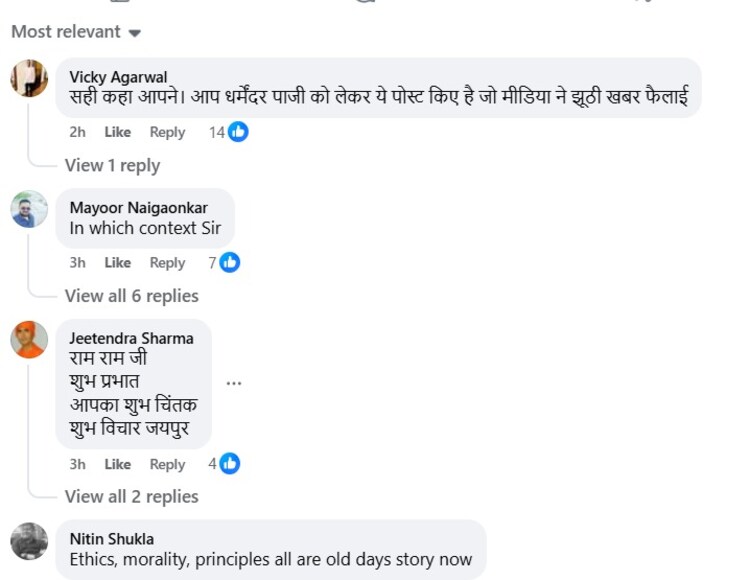Screen dimensions: 750x580
Task: Like Jeetendra Sharma's comment
Action: [x=118, y=464]
